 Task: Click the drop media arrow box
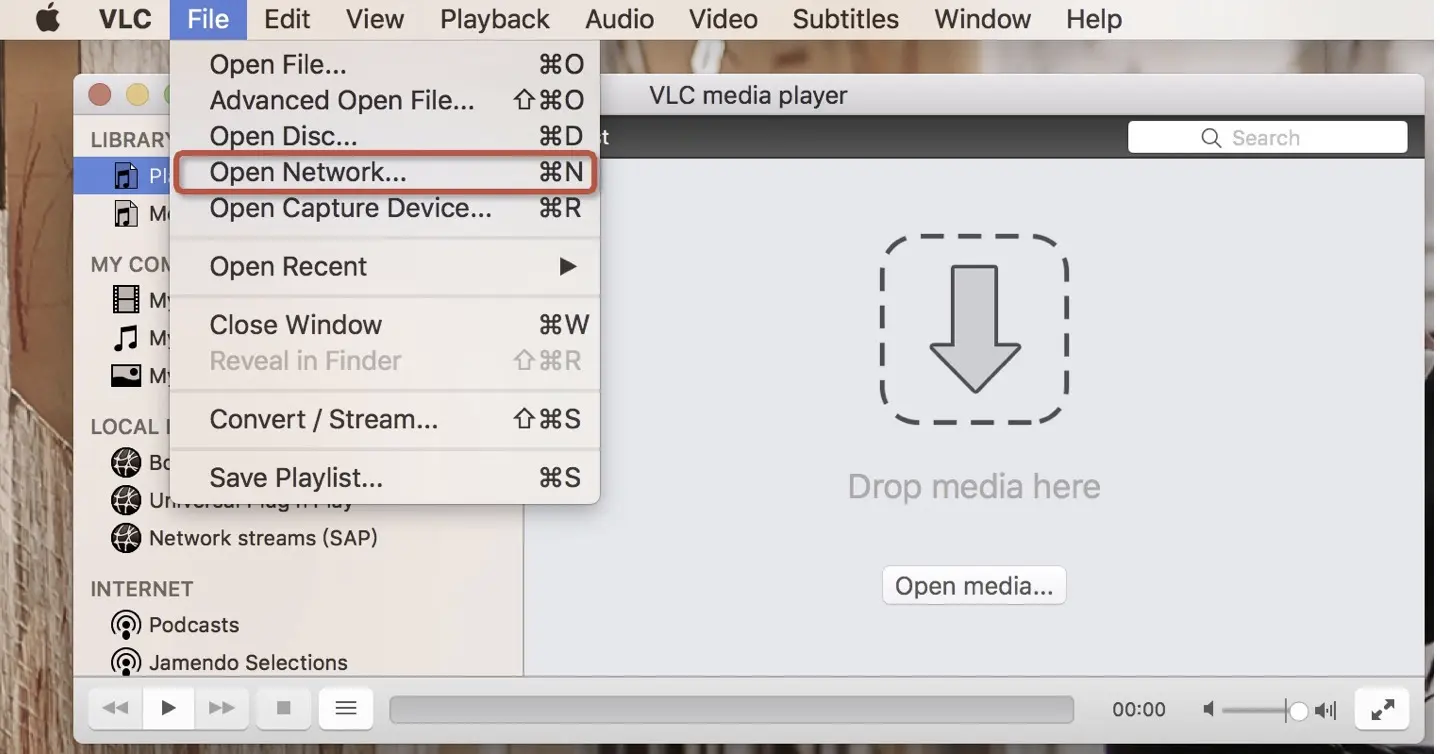coord(974,330)
